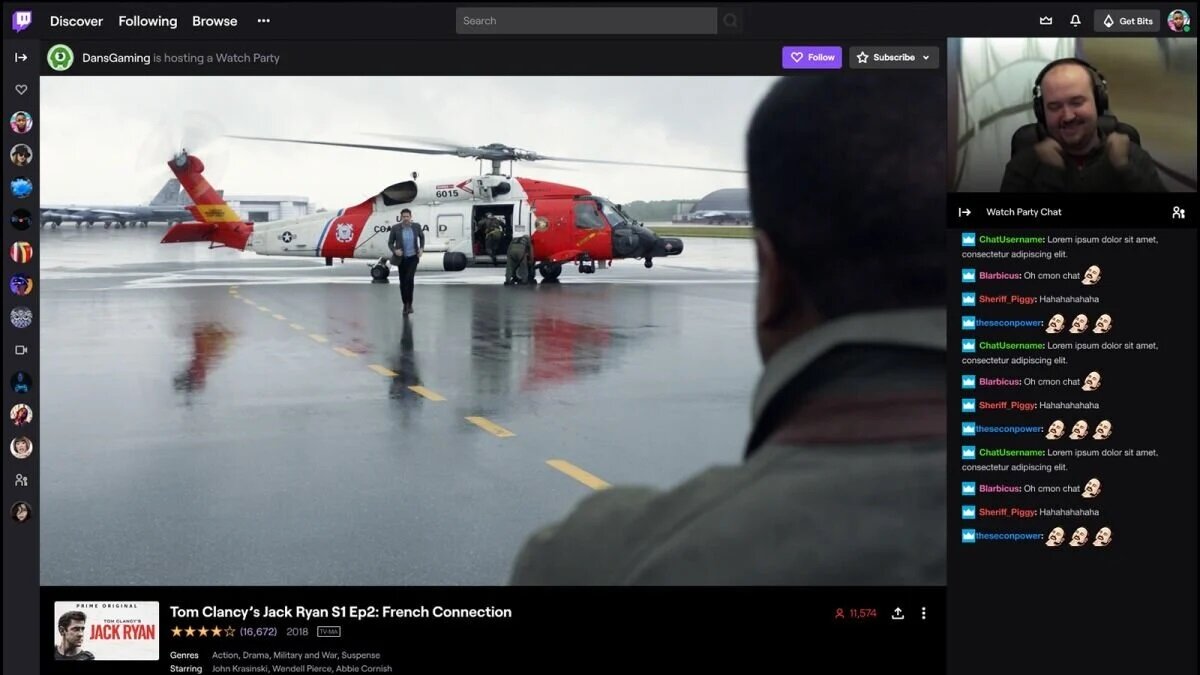This screenshot has height=675, width=1200.
Task: Open the user profile avatar menu
Action: (x=1178, y=21)
